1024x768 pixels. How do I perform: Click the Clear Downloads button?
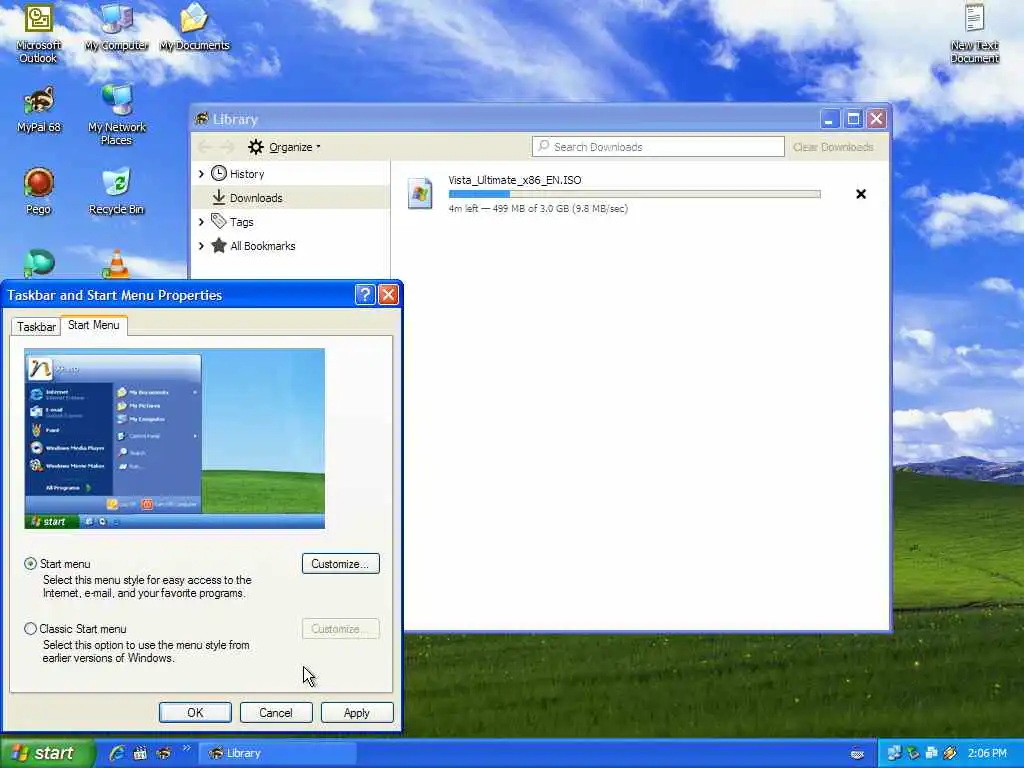point(833,147)
